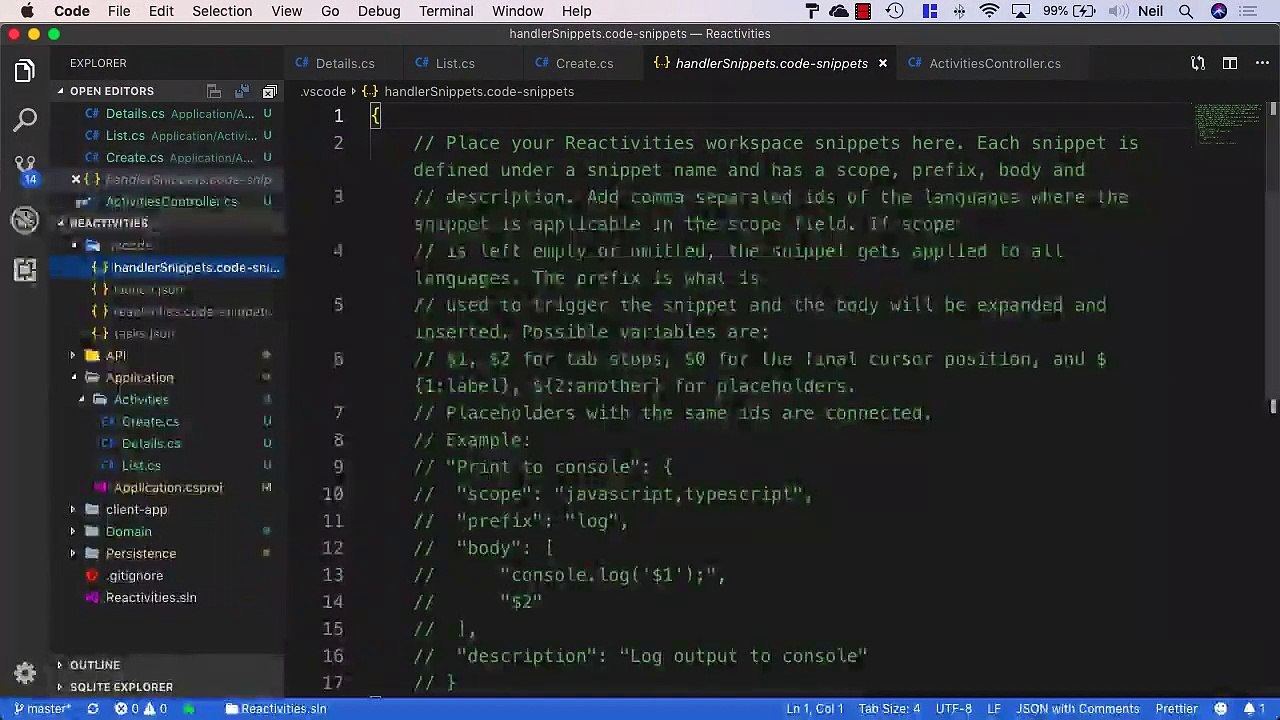The width and height of the screenshot is (1280, 720).
Task: Open .gitignore in file tree
Action: pyautogui.click(x=135, y=575)
